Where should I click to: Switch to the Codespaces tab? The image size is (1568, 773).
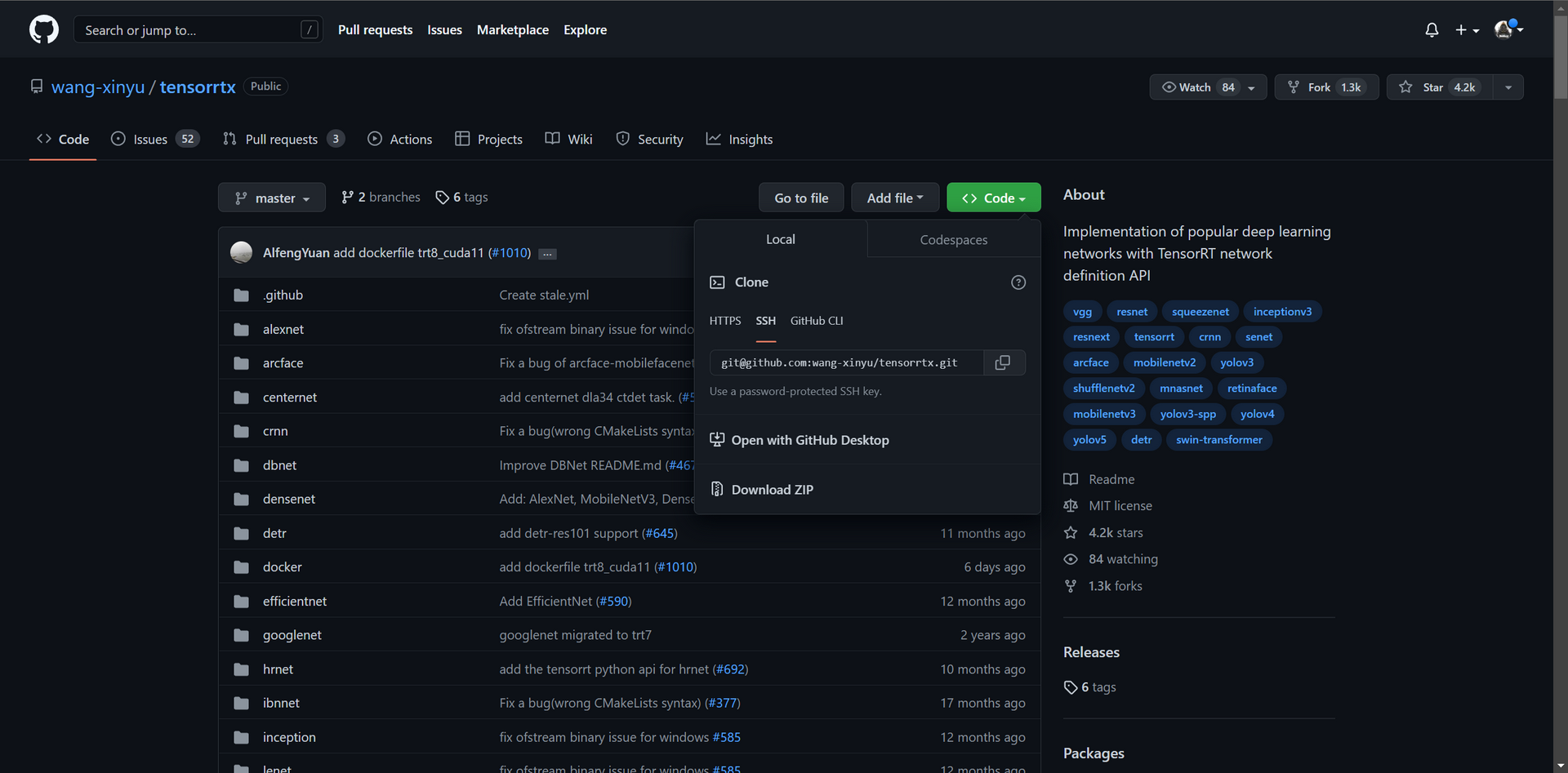point(954,239)
